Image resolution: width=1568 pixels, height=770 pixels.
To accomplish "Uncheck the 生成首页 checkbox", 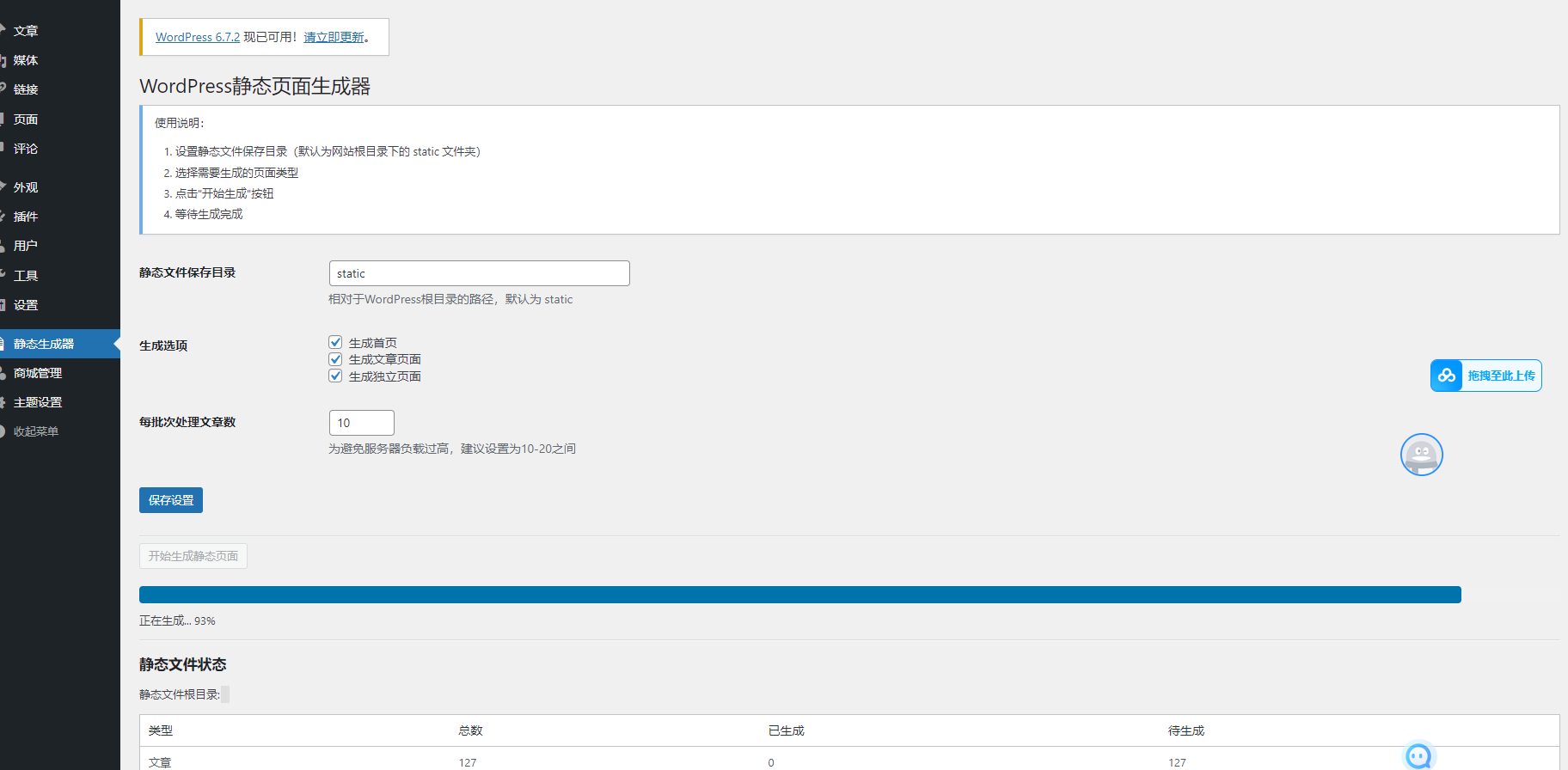I will click(x=335, y=342).
